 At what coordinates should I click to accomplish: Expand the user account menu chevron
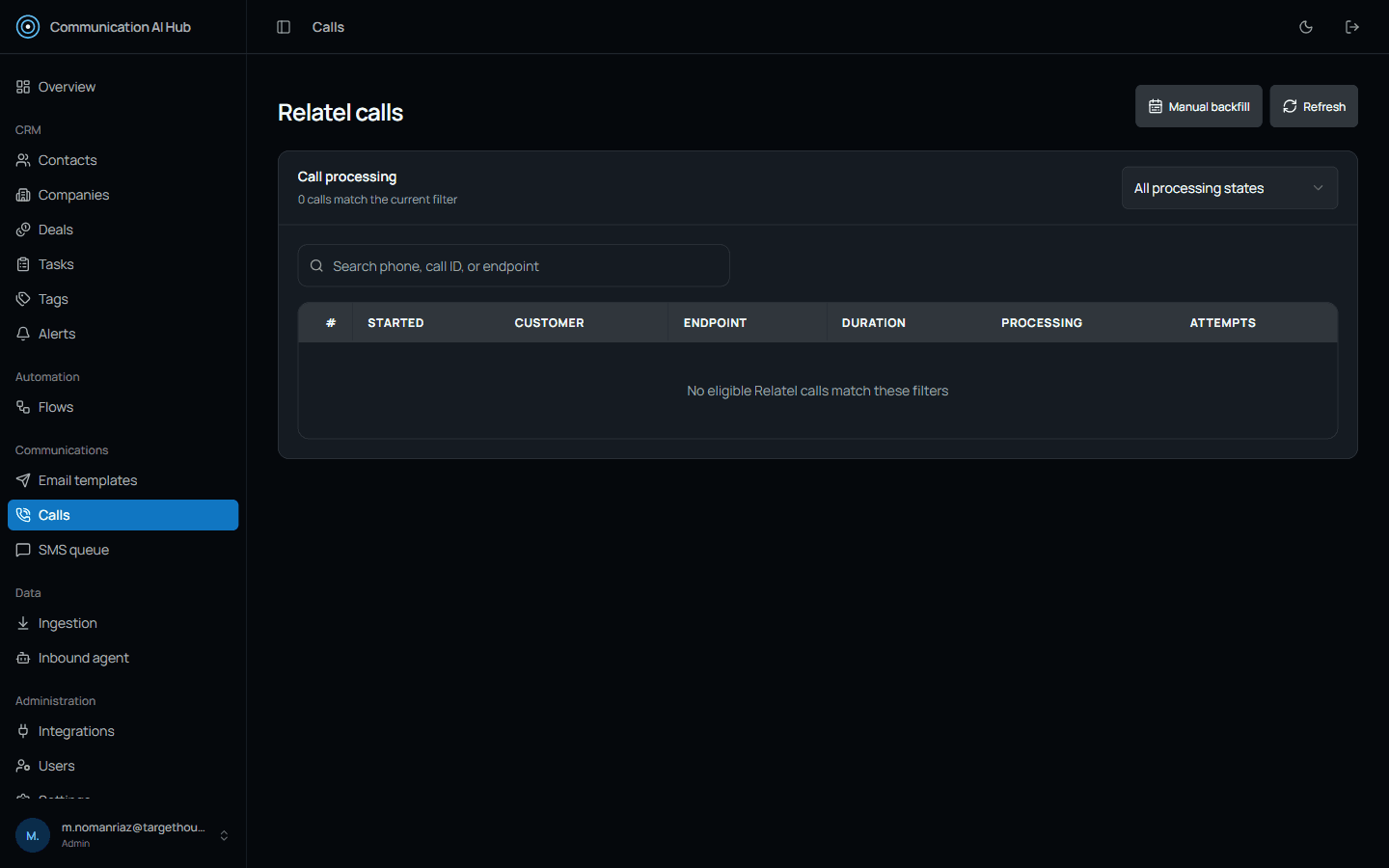(x=224, y=835)
